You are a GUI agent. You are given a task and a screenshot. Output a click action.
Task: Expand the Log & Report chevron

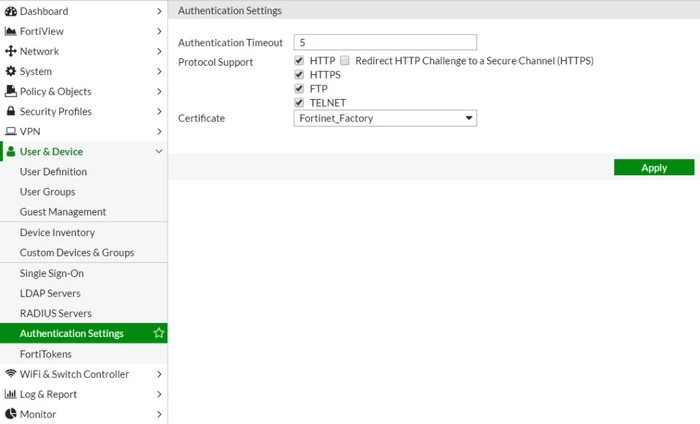159,394
